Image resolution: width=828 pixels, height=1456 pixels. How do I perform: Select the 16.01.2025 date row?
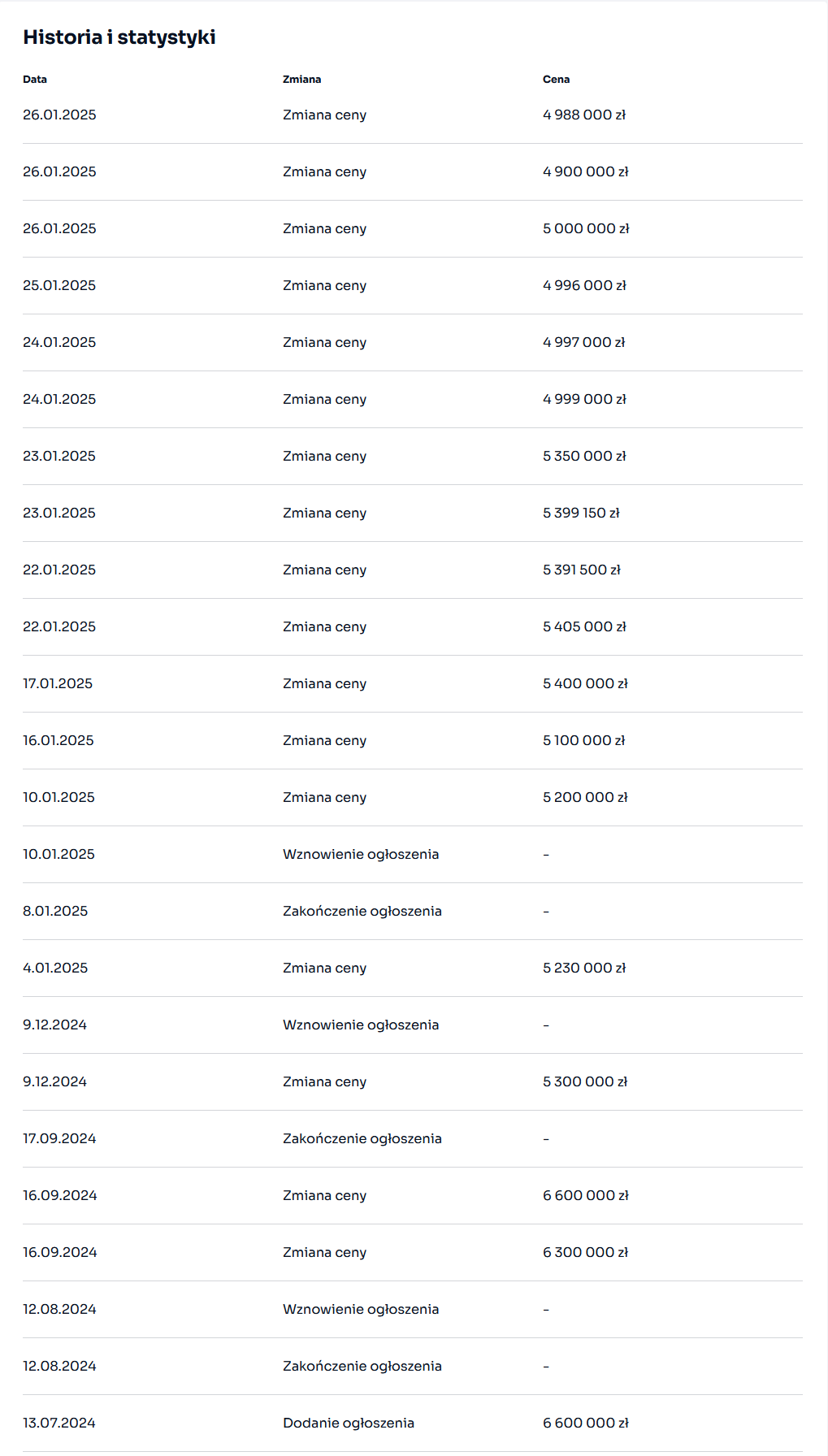59,741
